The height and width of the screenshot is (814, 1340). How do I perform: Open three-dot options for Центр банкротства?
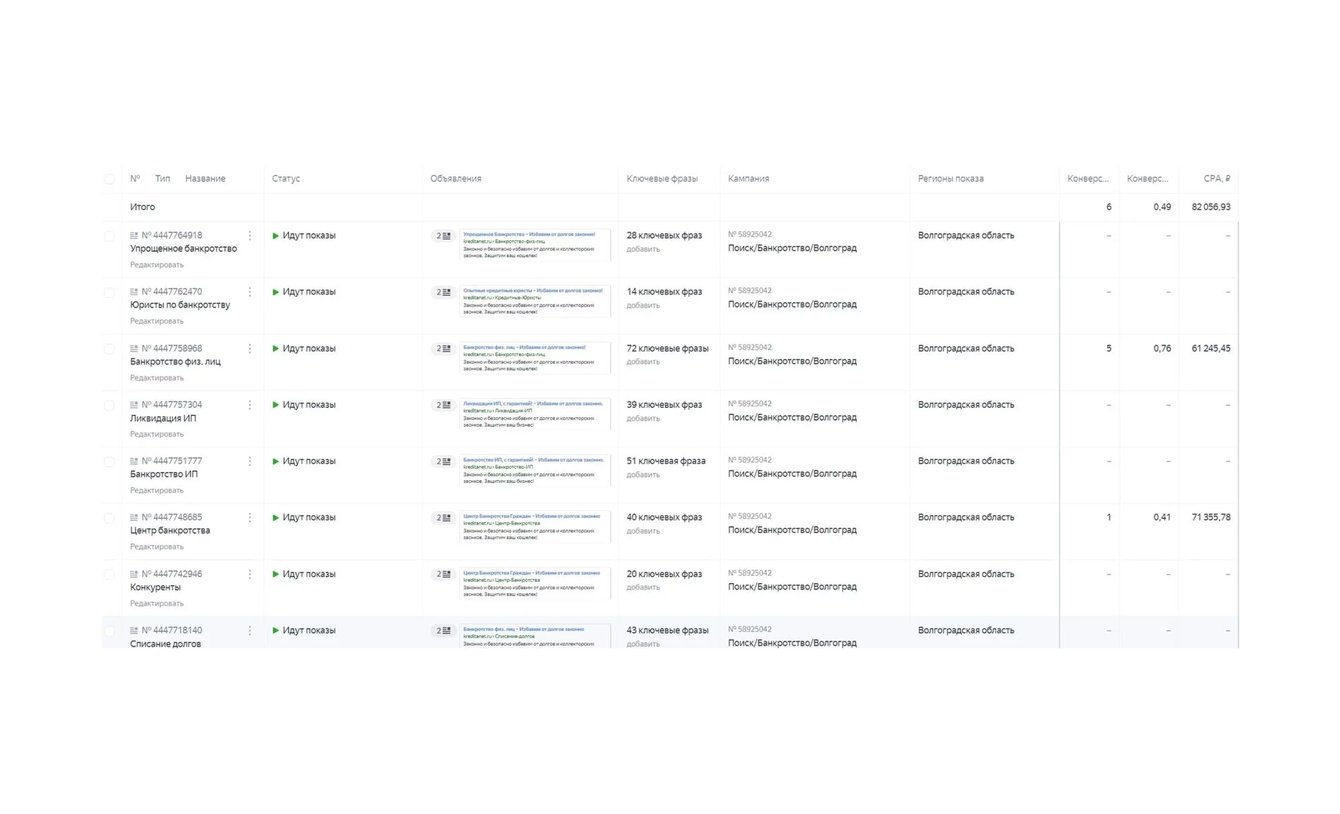point(249,518)
